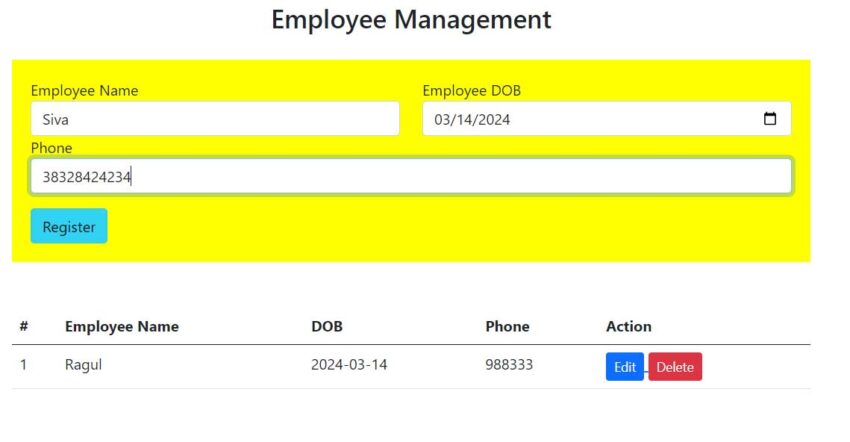Click the DOB column header
This screenshot has height=442, width=850.
(327, 326)
